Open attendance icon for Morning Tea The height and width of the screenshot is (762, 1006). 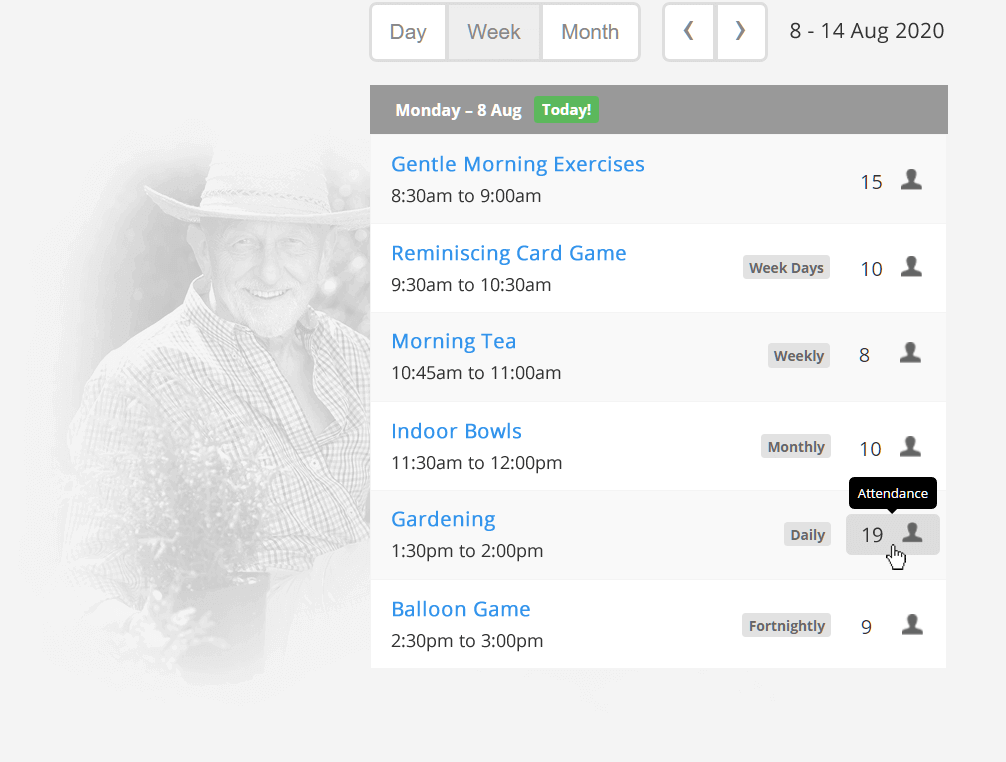[910, 353]
